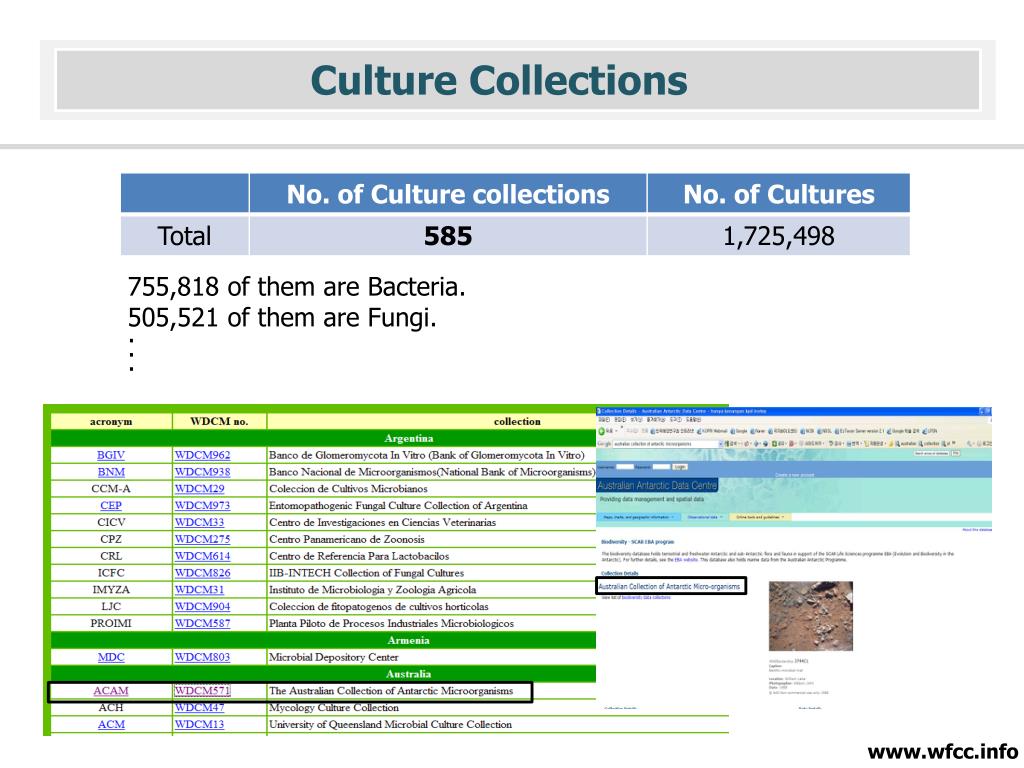This screenshot has width=1024, height=768.
Task: Follow the WDCM826 link
Action: click(x=202, y=573)
